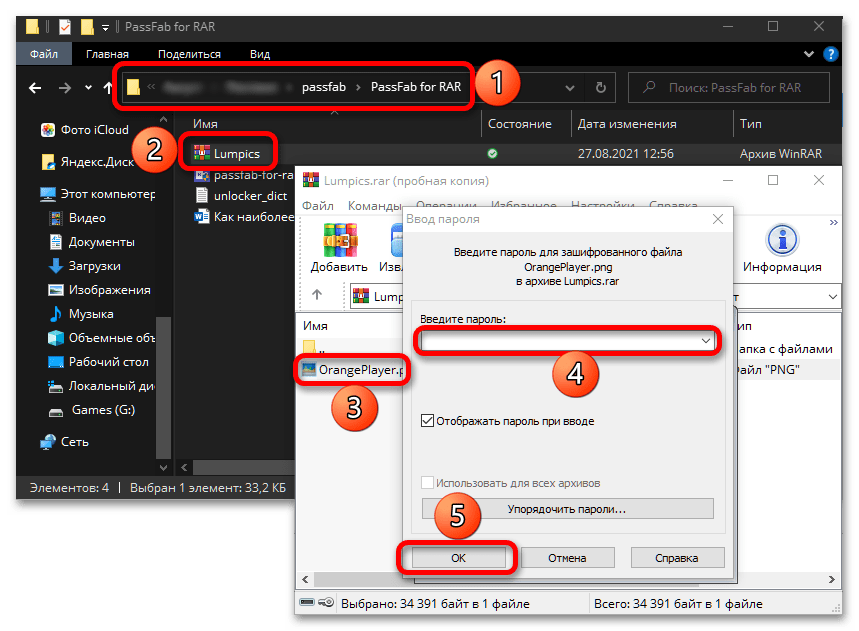Click the Explorer refresh button
The height and width of the screenshot is (631, 859).
pyautogui.click(x=600, y=88)
